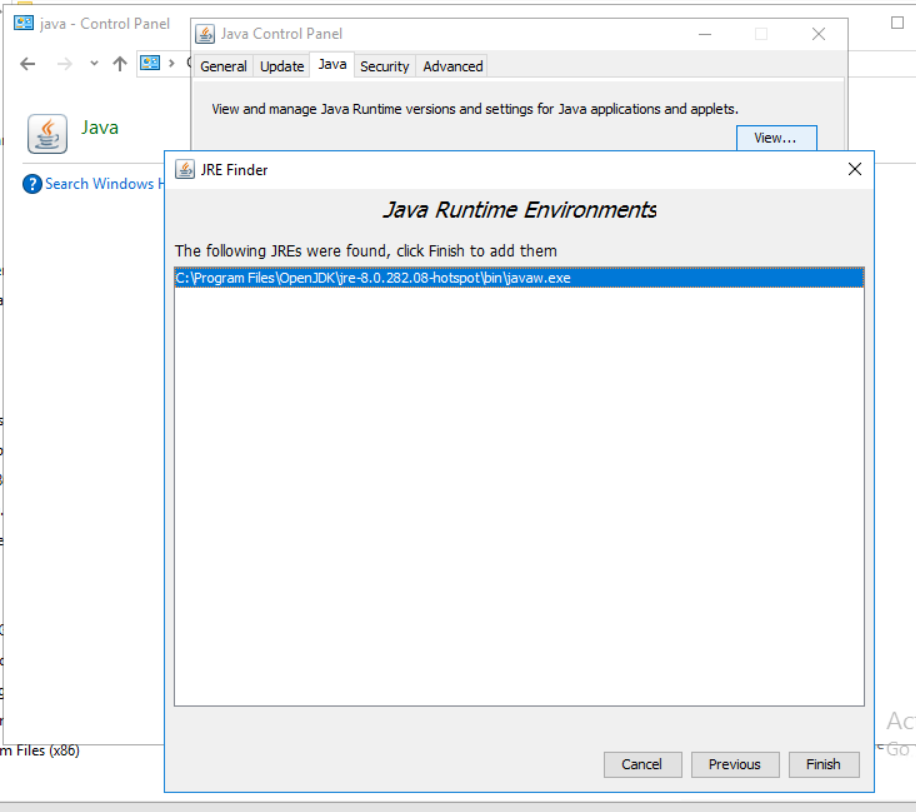The image size is (916, 812).
Task: Go back in Control Panel window
Action: click(x=27, y=64)
